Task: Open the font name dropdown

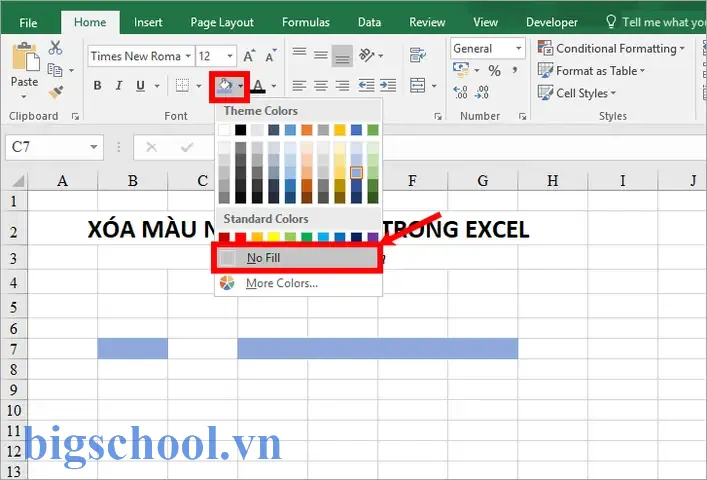Action: coord(188,56)
